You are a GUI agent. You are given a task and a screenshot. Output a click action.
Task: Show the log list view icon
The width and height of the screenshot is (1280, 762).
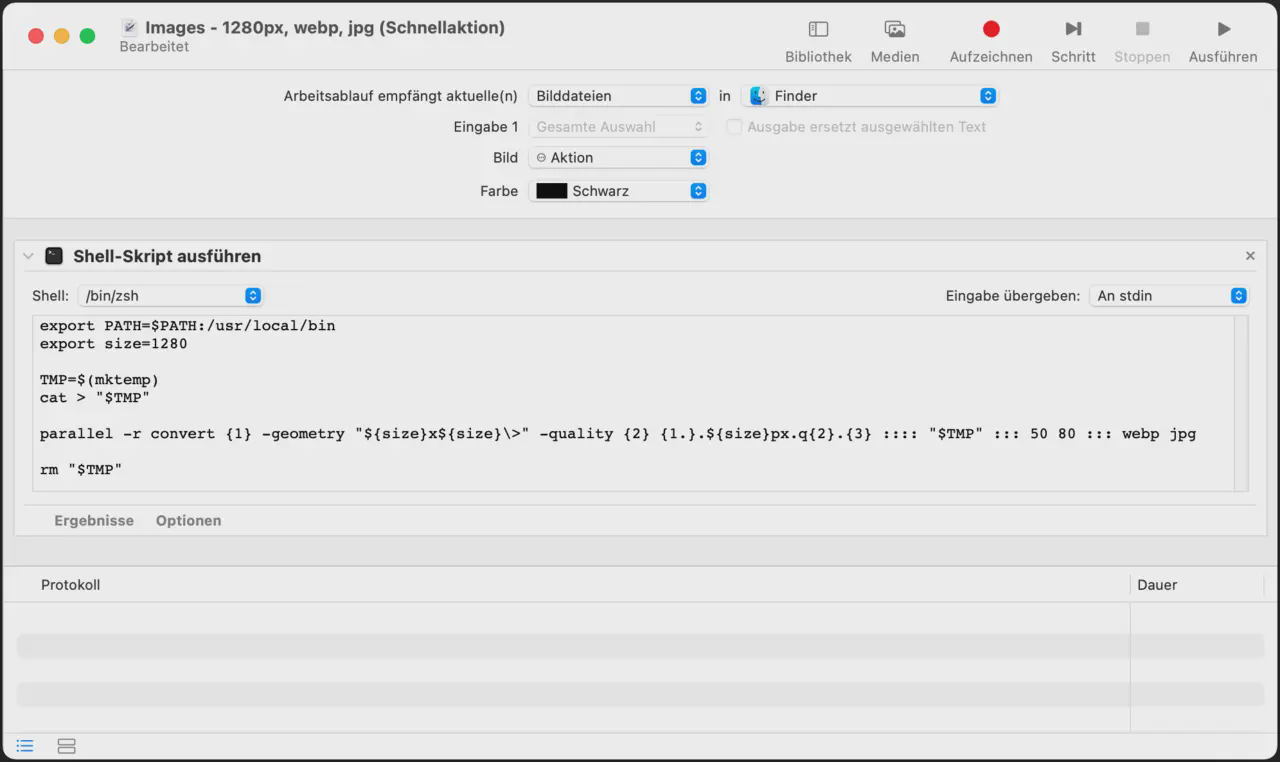point(25,746)
